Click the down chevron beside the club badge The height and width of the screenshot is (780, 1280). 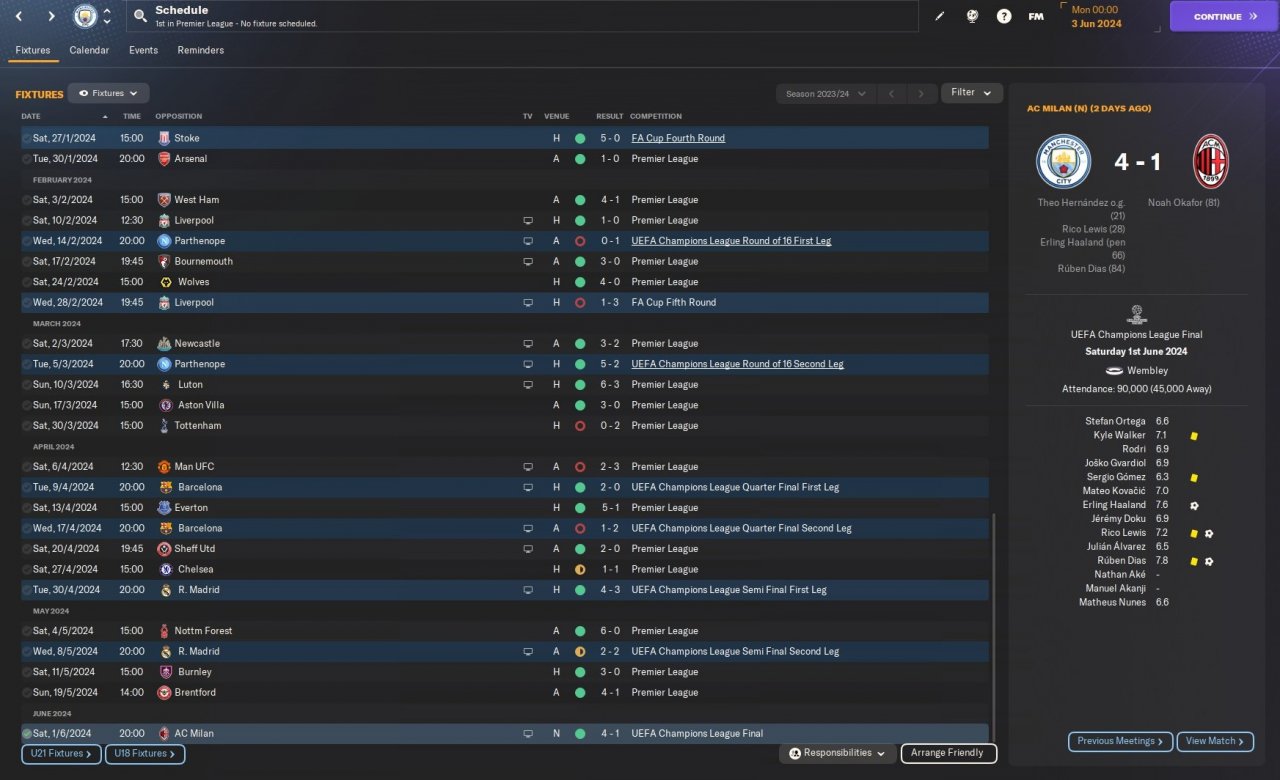(x=107, y=22)
